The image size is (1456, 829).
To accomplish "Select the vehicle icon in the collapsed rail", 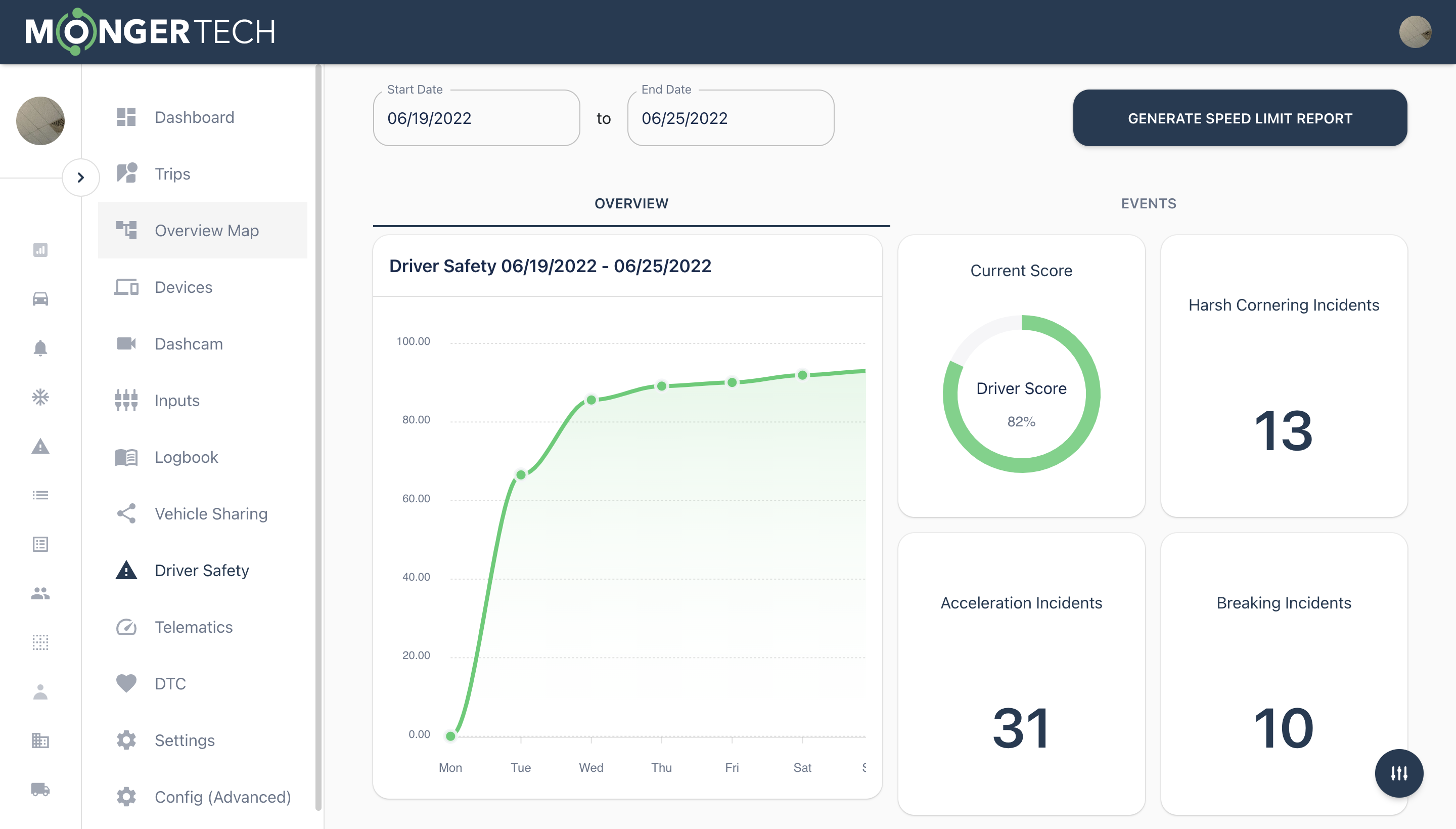I will tap(40, 298).
